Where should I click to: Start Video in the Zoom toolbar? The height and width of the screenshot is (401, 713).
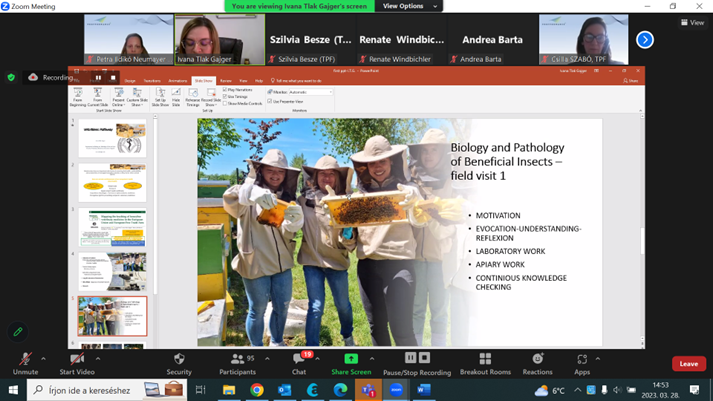click(77, 361)
